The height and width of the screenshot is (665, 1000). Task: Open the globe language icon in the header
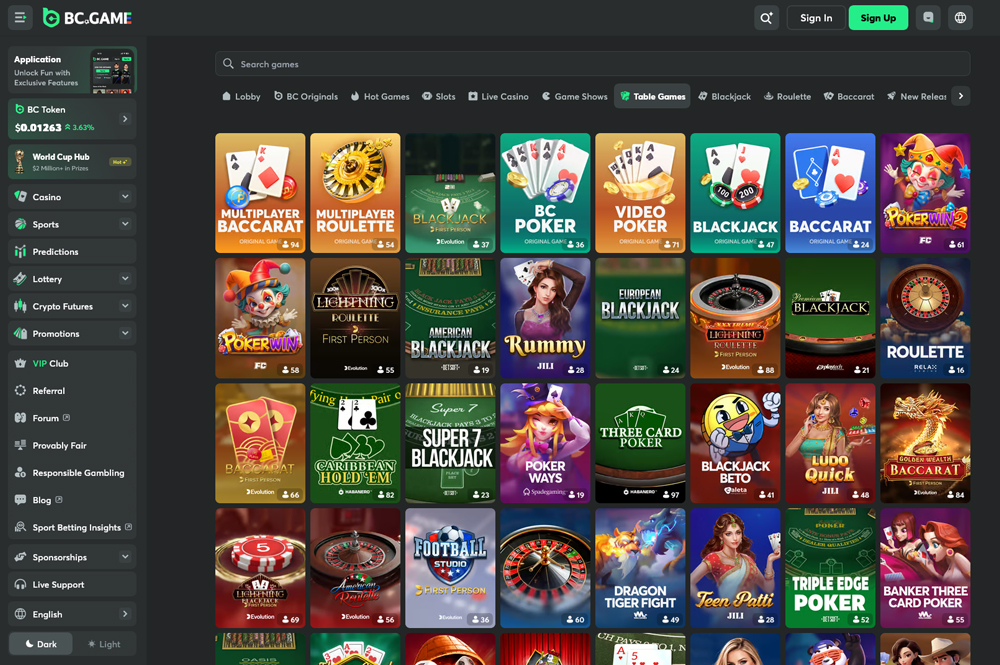(x=960, y=18)
